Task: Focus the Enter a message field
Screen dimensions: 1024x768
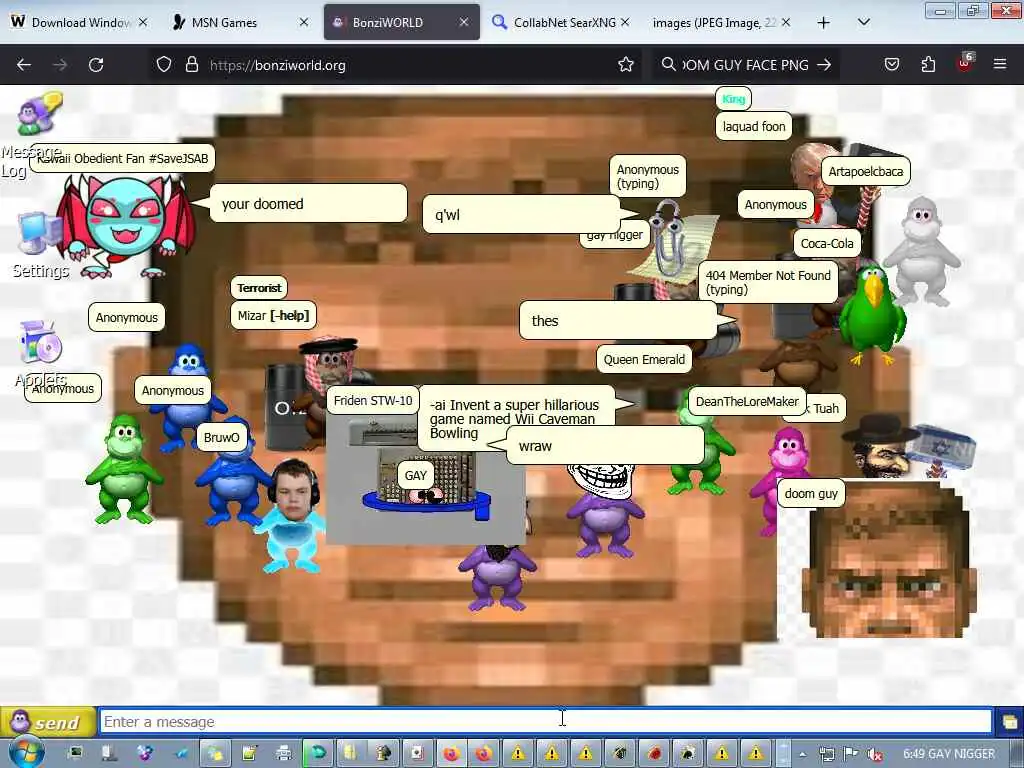Action: pos(546,722)
